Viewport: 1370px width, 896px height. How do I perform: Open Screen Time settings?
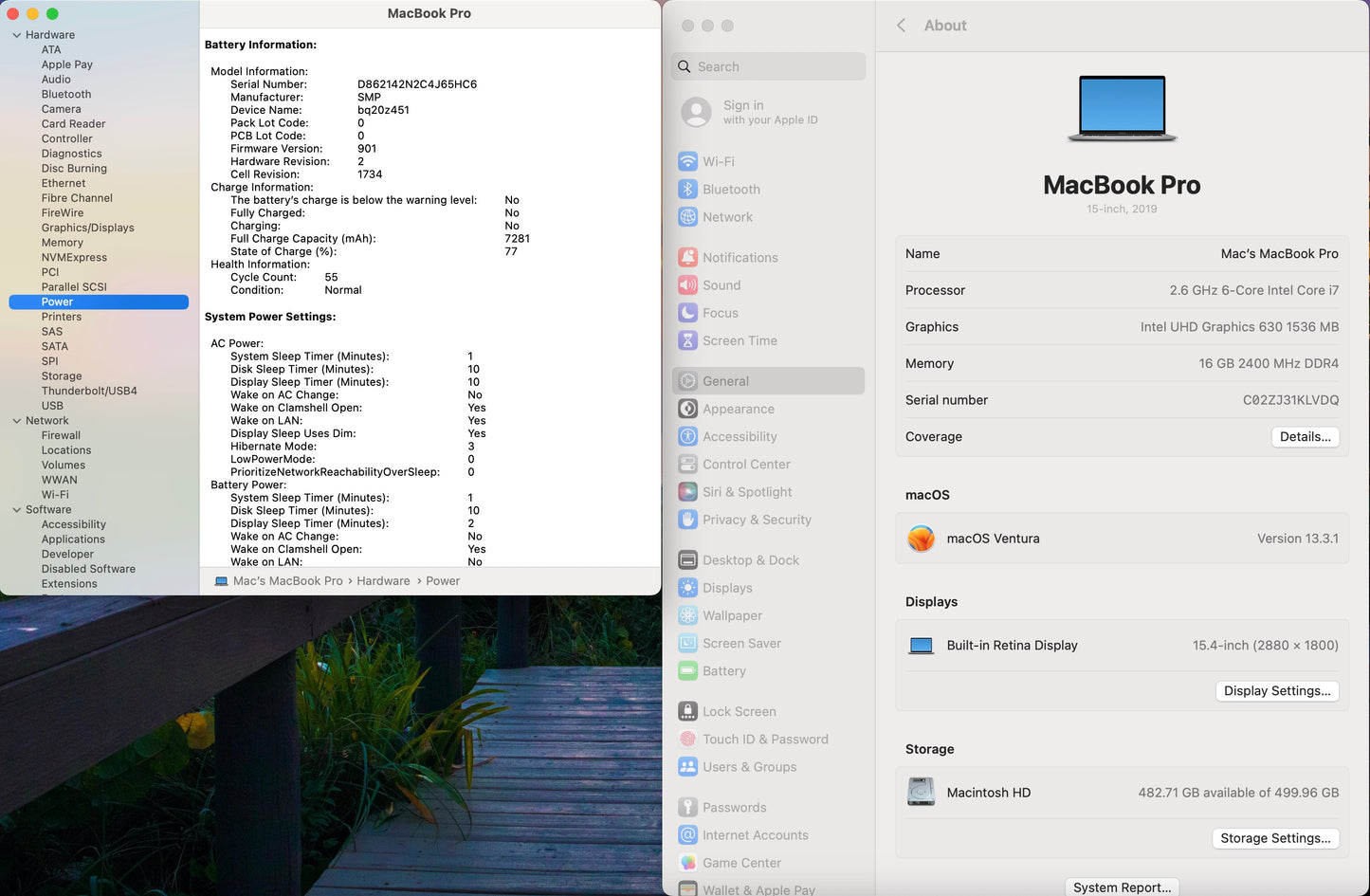pos(738,340)
